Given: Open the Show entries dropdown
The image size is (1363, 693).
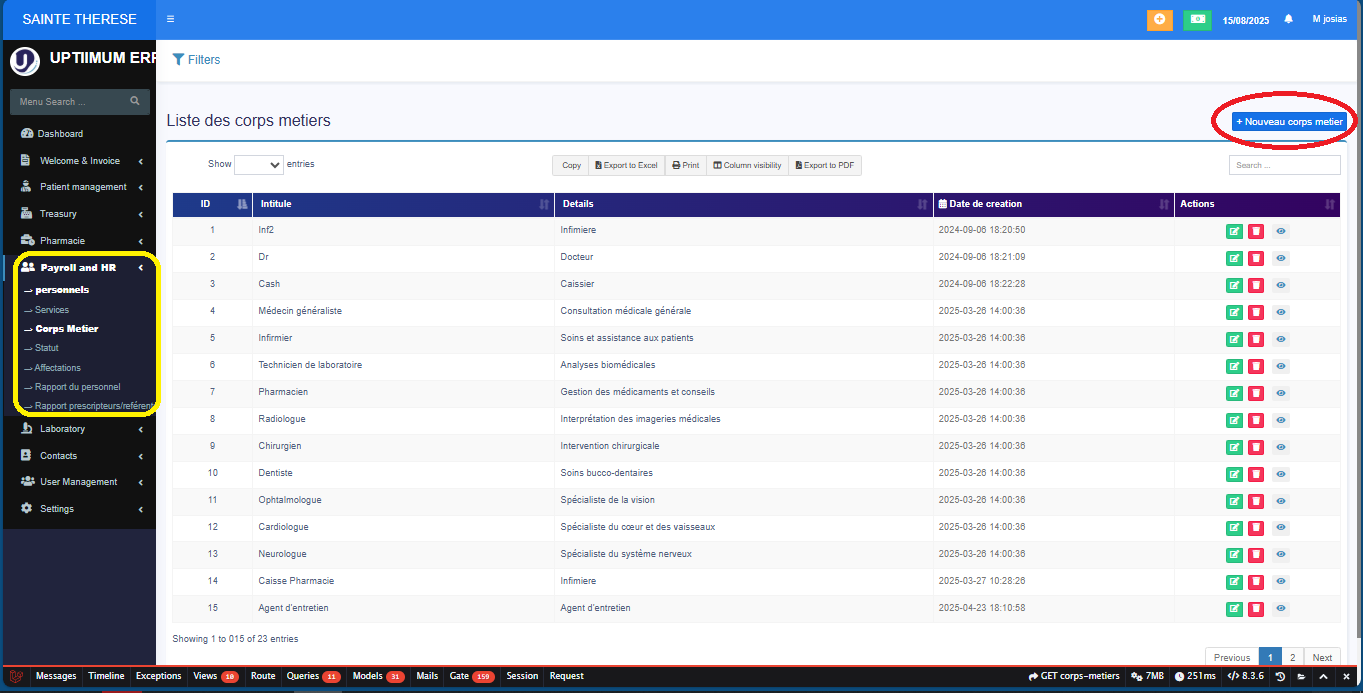Looking at the screenshot, I should tap(258, 165).
